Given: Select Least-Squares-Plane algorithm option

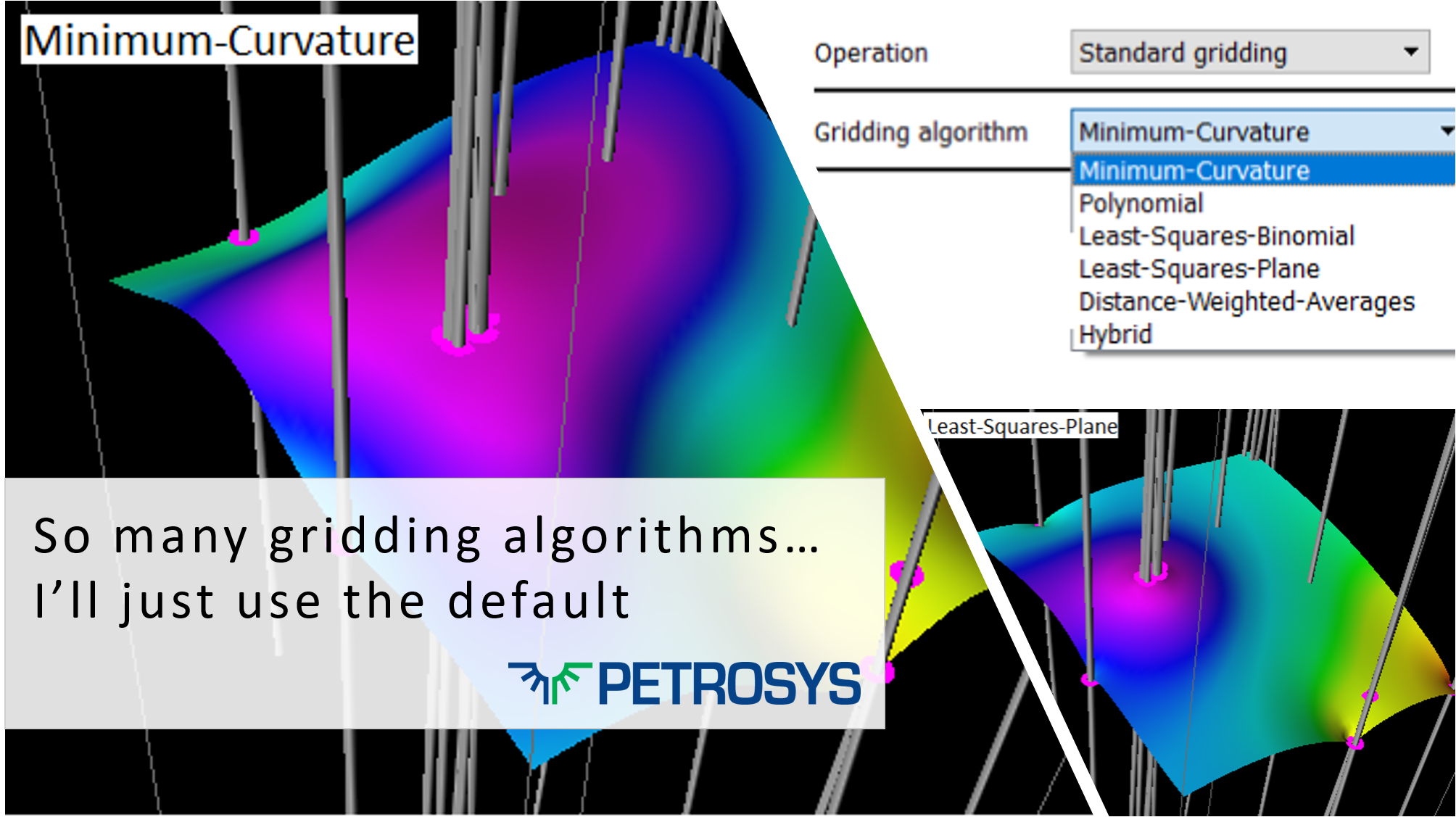Looking at the screenshot, I should [1199, 269].
